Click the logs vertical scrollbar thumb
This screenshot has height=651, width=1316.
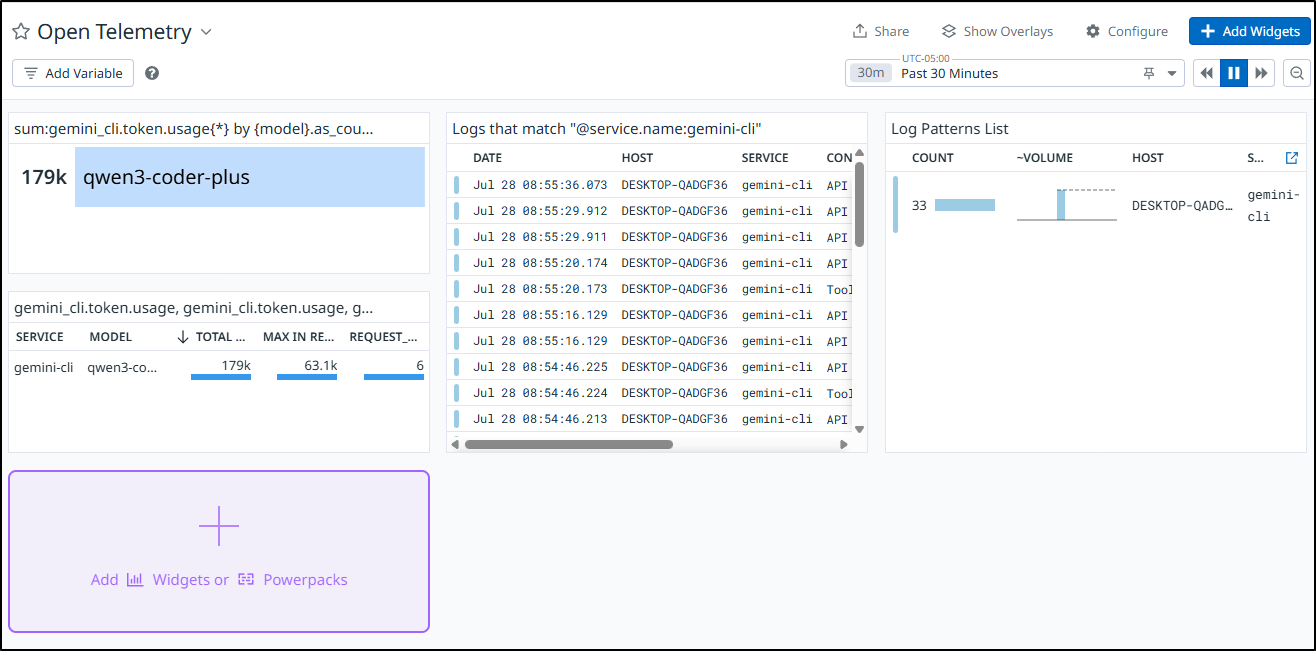859,203
